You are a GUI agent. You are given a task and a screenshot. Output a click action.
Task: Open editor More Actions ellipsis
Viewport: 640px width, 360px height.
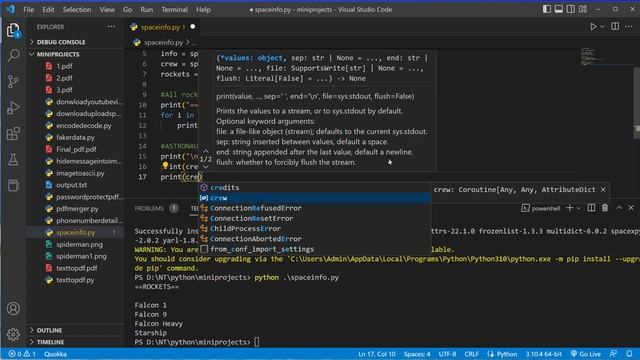click(x=629, y=27)
